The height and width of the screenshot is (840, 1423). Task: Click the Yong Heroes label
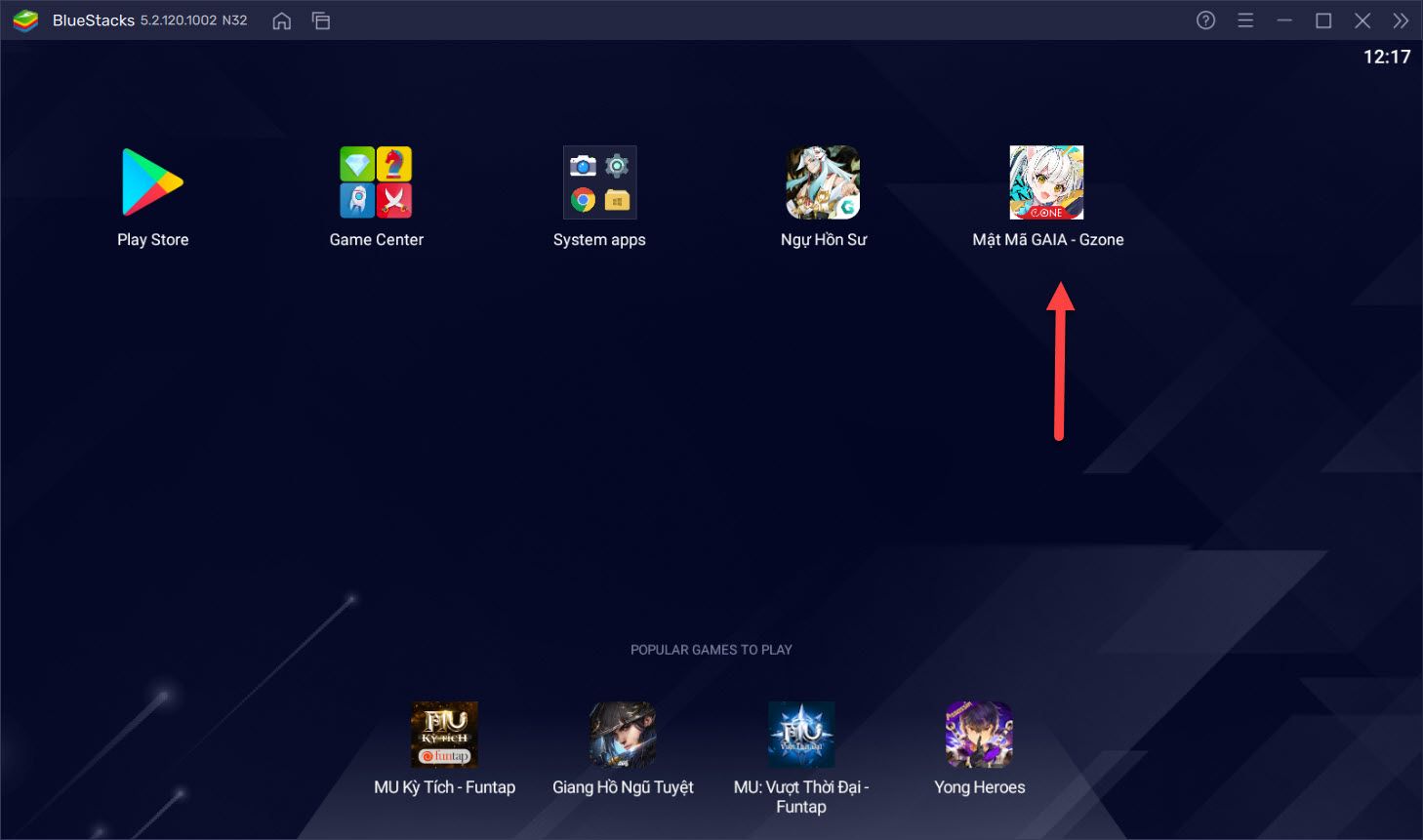(x=980, y=787)
